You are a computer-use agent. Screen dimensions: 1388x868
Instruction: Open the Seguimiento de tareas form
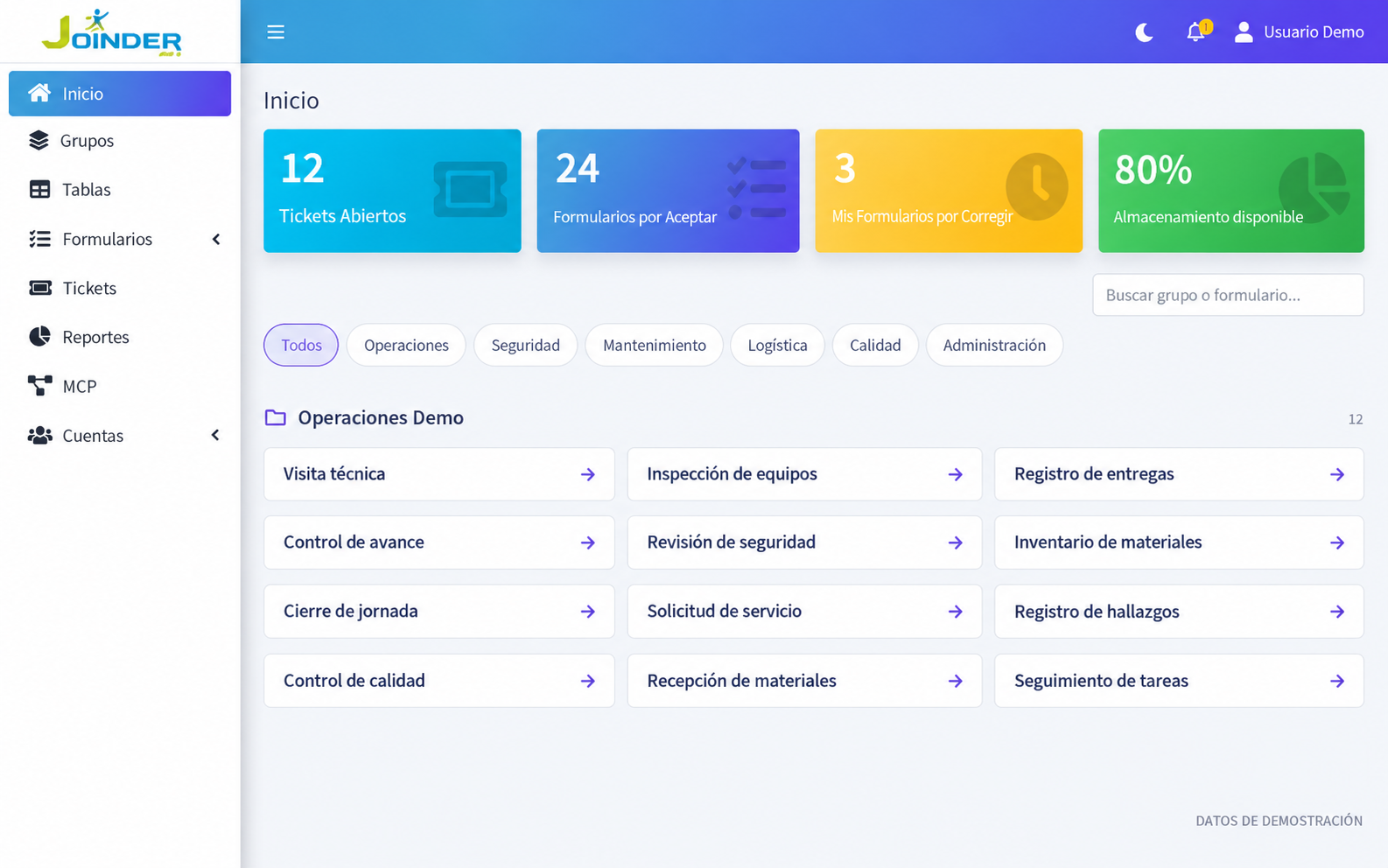(1179, 681)
